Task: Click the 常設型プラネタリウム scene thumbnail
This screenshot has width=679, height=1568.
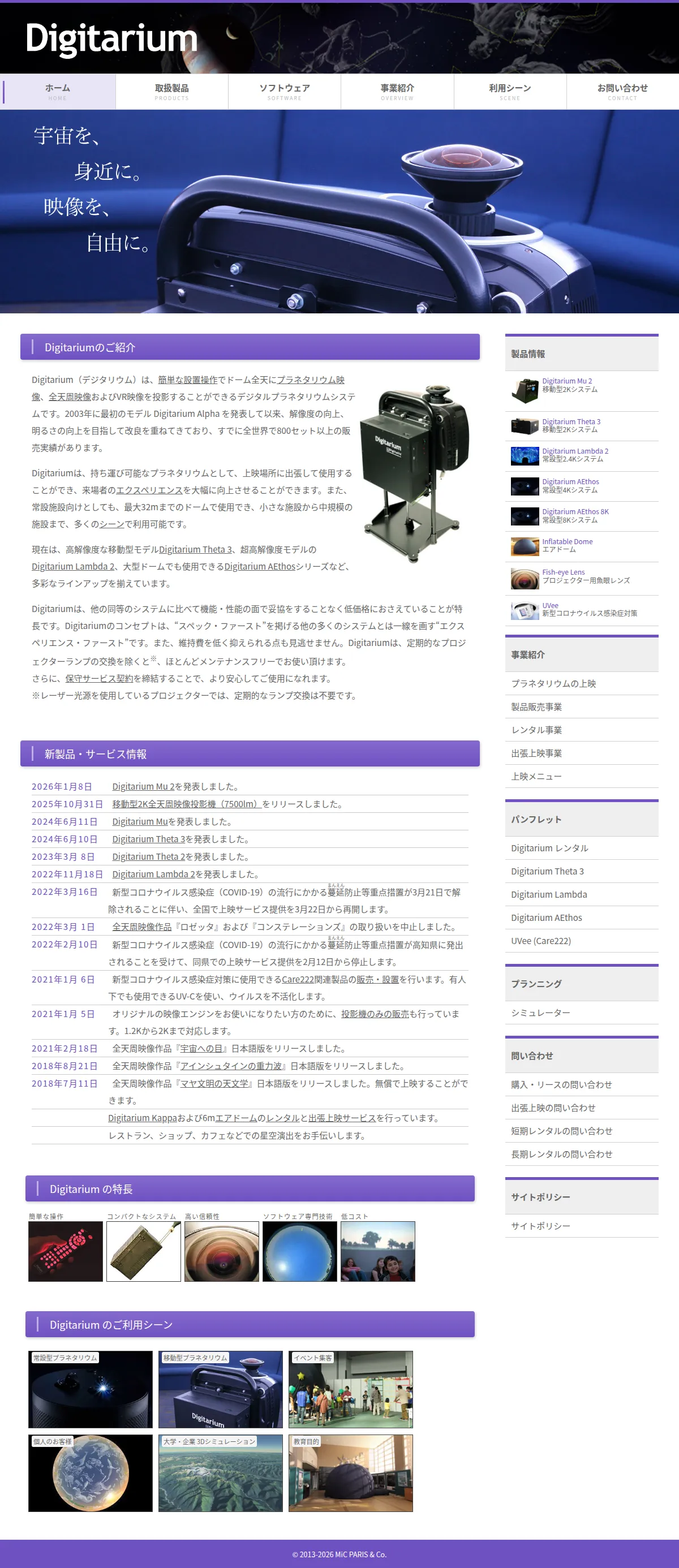Action: coord(90,1390)
